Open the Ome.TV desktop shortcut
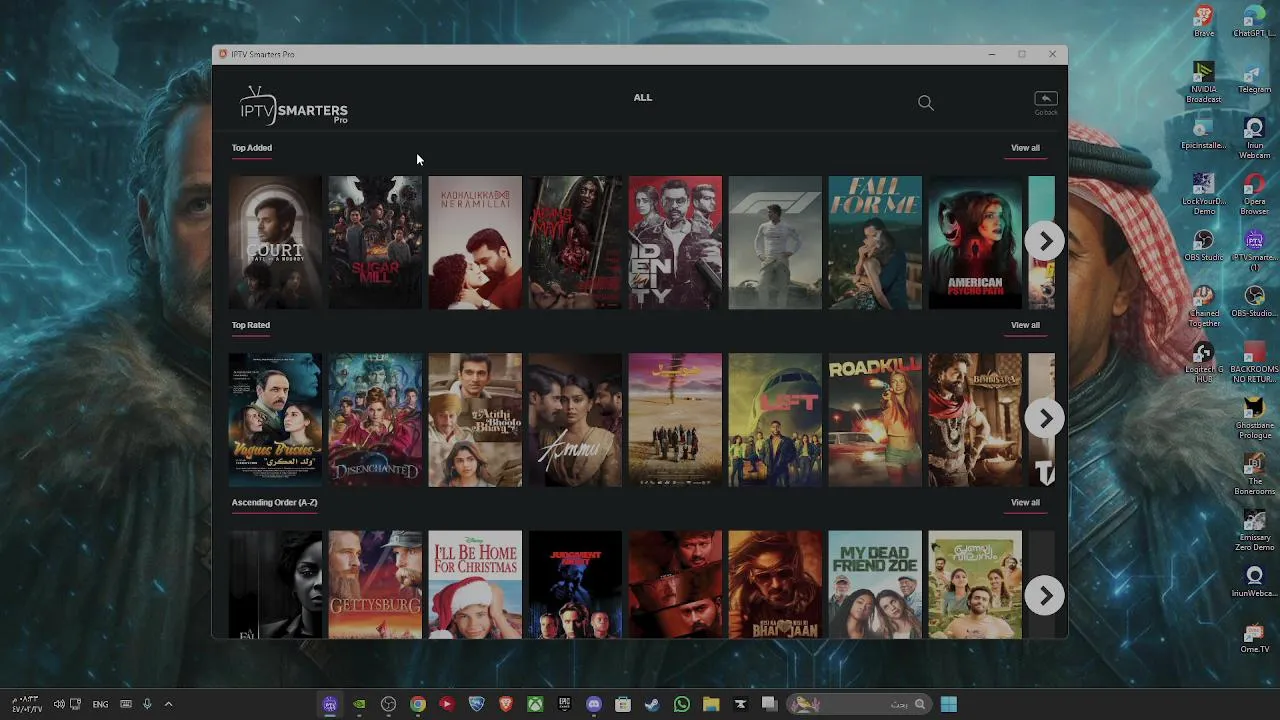Image resolution: width=1280 pixels, height=720 pixels. [1254, 638]
